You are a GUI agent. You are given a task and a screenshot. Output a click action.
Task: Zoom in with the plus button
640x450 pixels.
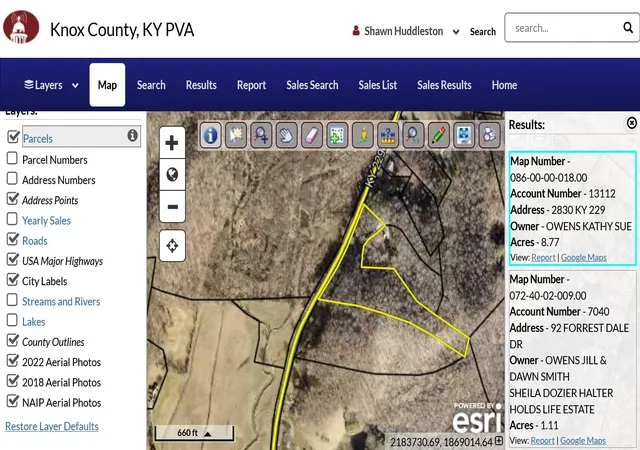(172, 143)
